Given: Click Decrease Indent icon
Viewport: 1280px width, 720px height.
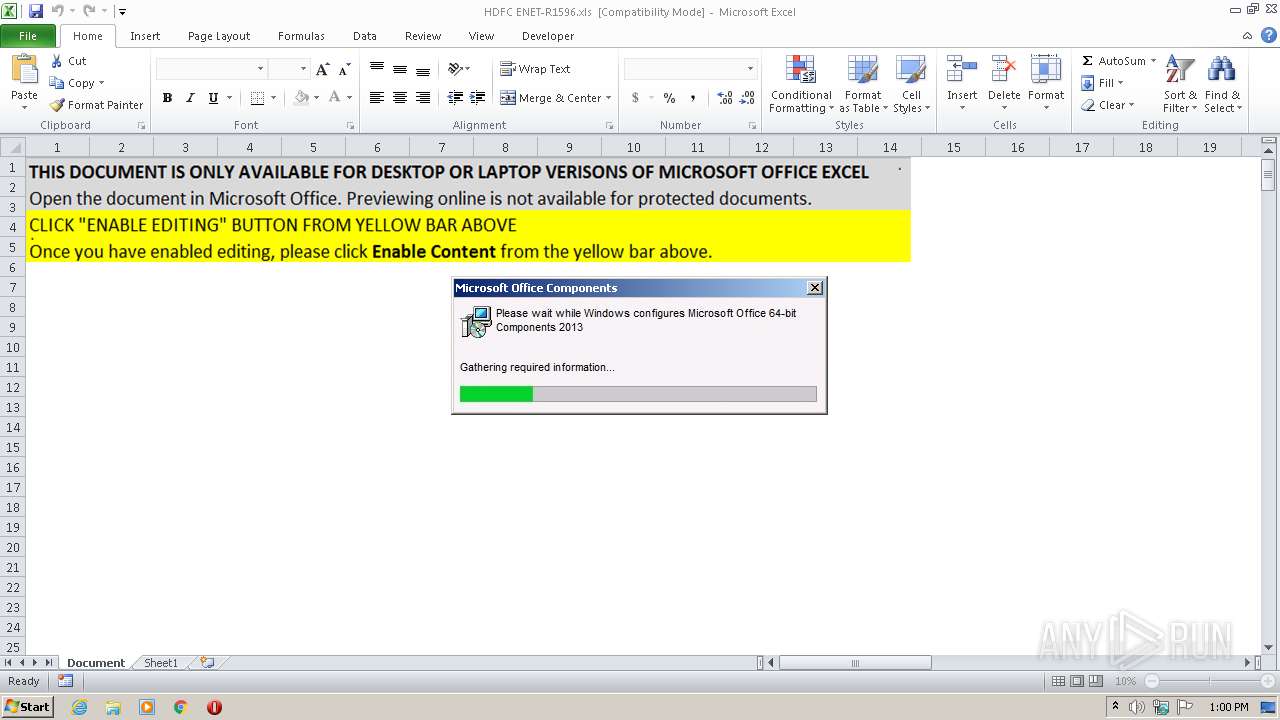Looking at the screenshot, I should coord(456,98).
